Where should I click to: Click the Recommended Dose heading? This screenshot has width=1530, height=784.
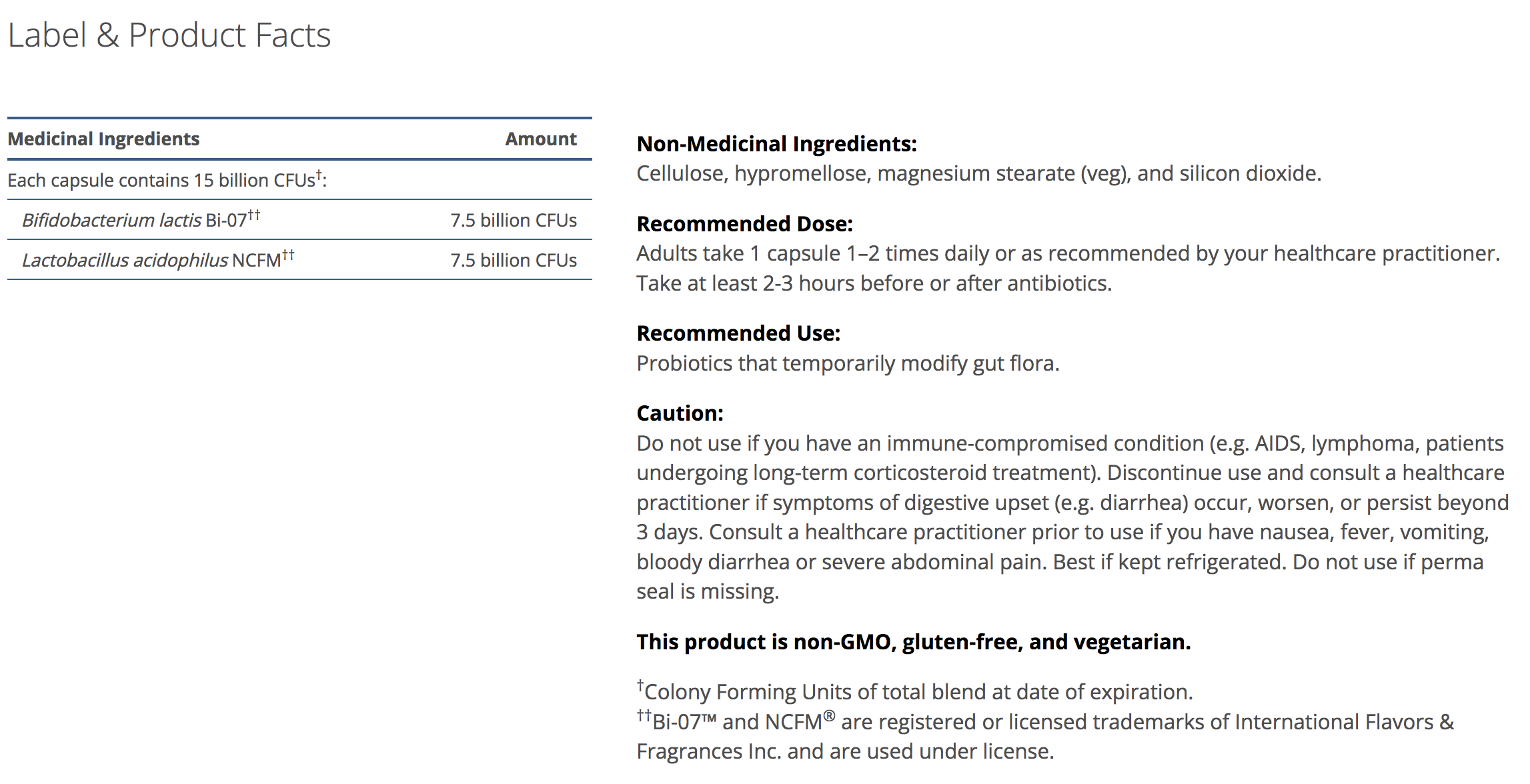tap(744, 224)
